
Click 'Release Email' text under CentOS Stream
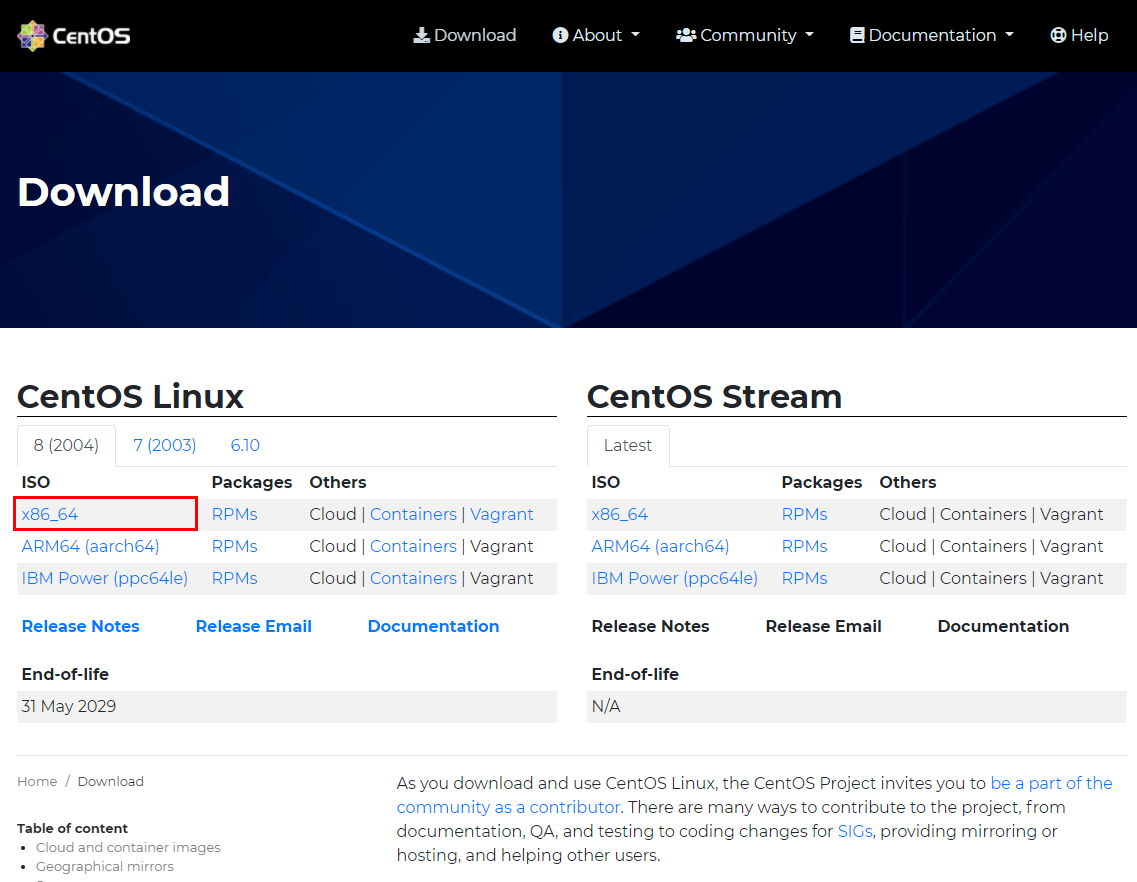[x=824, y=626]
